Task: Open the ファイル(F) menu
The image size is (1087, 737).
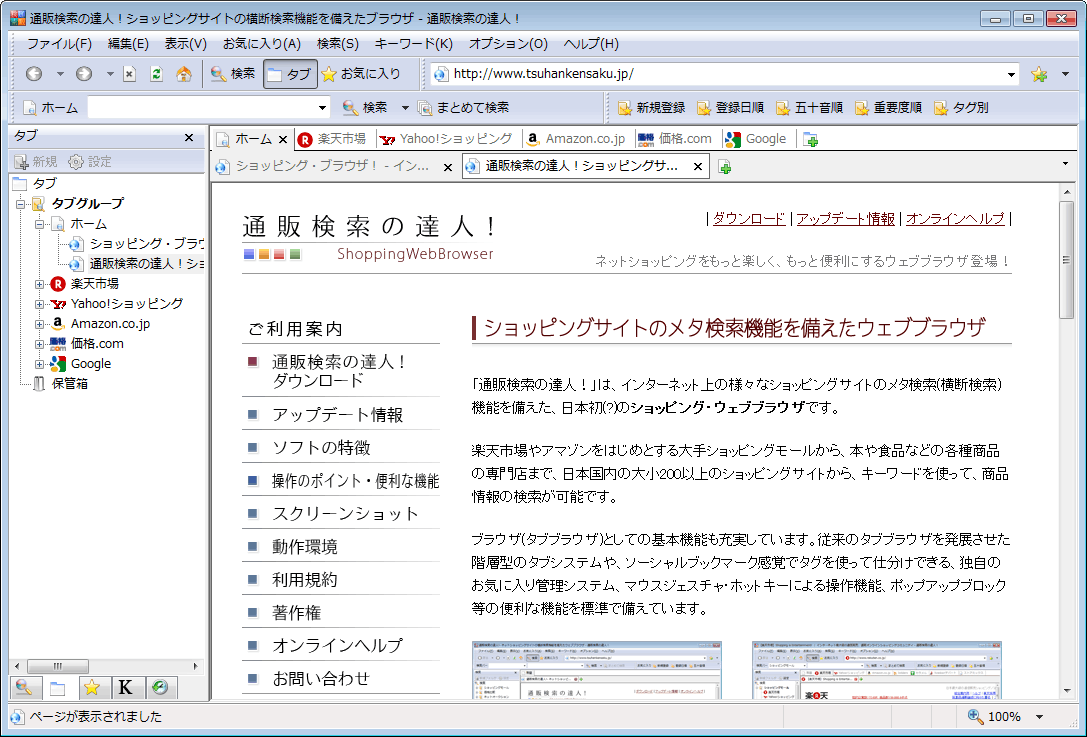Action: 60,44
